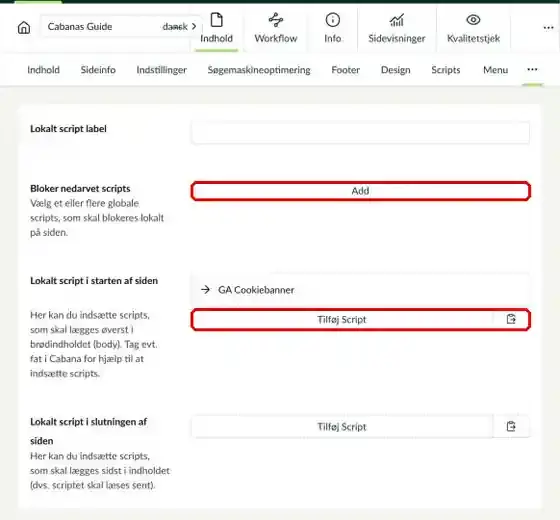Click the Cabanas Guide page name field
The height and width of the screenshot is (520, 560).
121,26
